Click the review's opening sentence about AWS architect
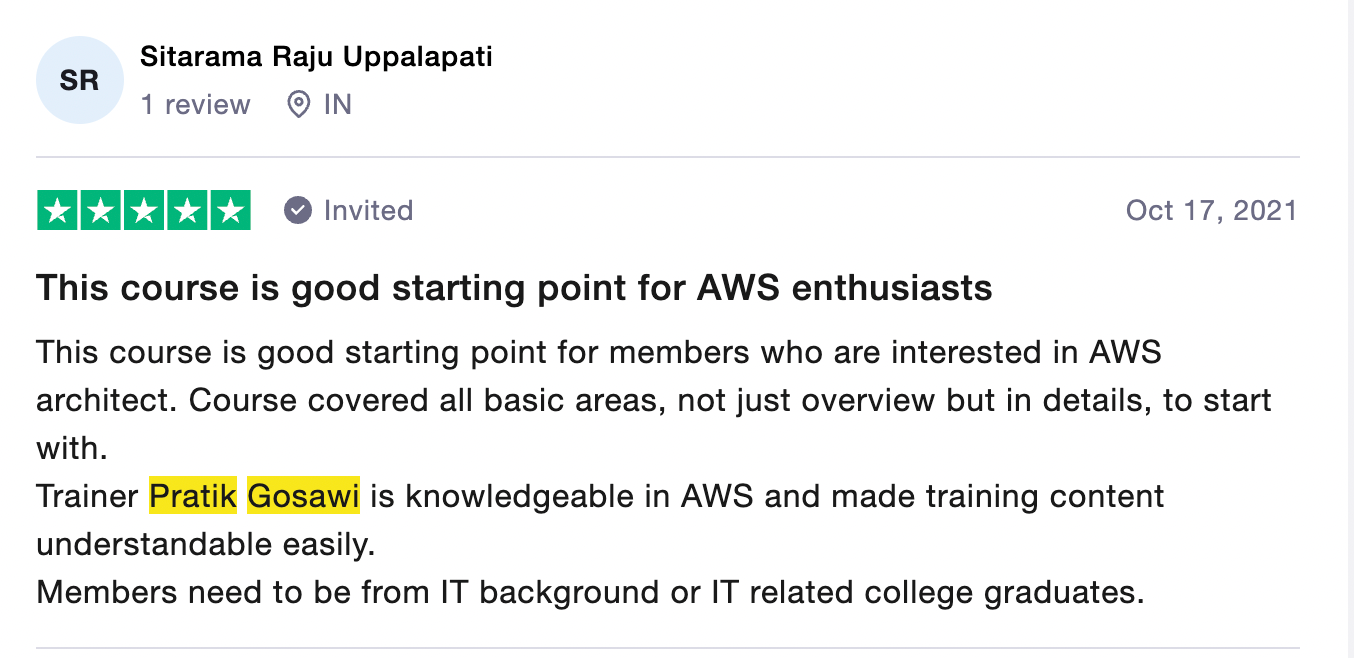 tap(598, 352)
